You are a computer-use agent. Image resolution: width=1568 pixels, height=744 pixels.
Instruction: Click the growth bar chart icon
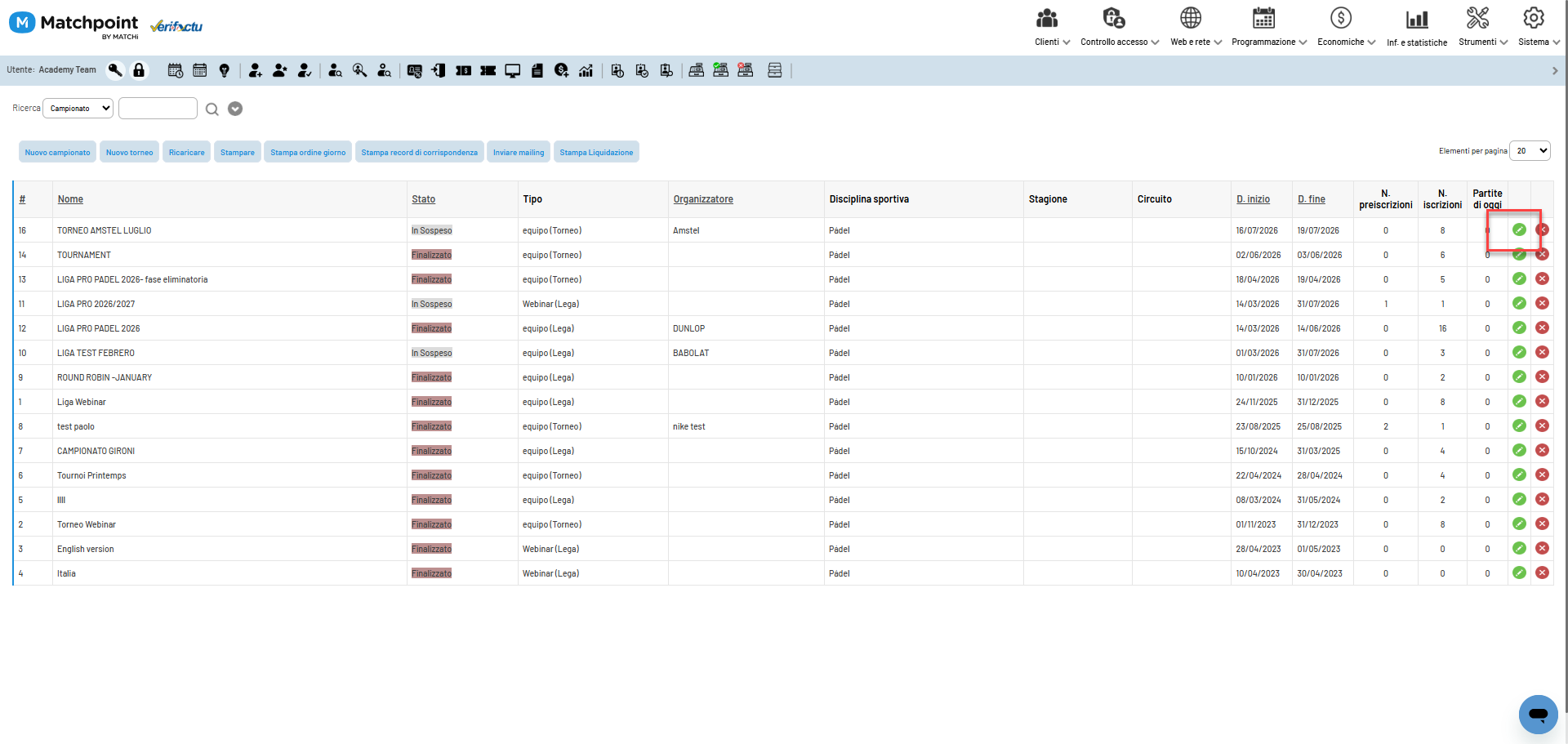pyautogui.click(x=586, y=70)
